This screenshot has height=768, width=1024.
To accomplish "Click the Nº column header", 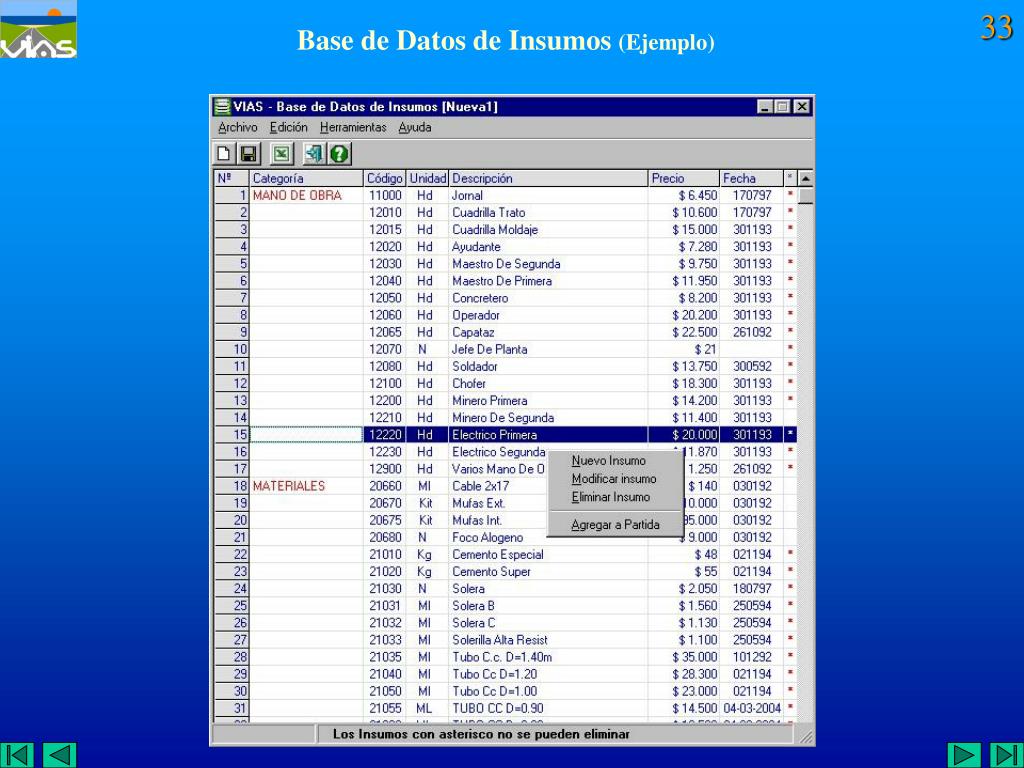I will pyautogui.click(x=232, y=178).
